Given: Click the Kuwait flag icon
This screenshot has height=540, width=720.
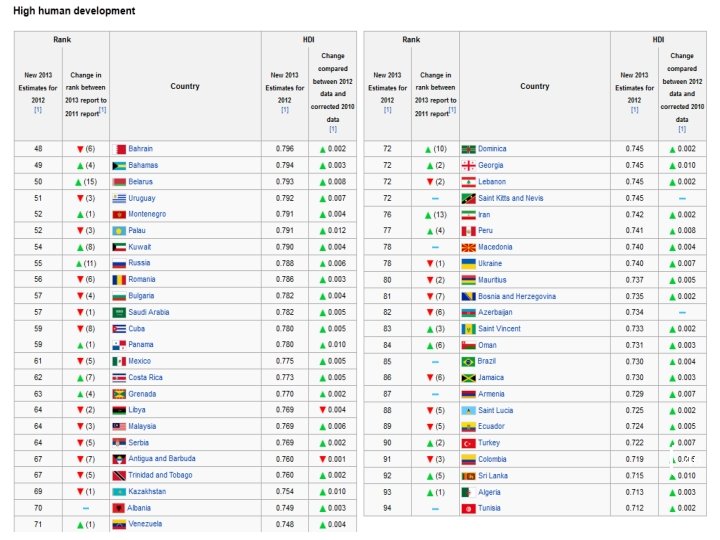Looking at the screenshot, I should pyautogui.click(x=119, y=248).
